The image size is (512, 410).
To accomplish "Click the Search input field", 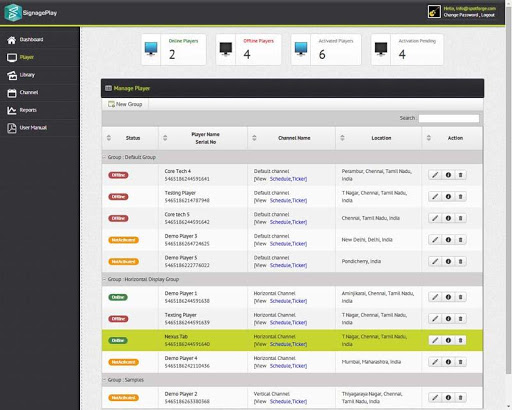I will pos(449,118).
